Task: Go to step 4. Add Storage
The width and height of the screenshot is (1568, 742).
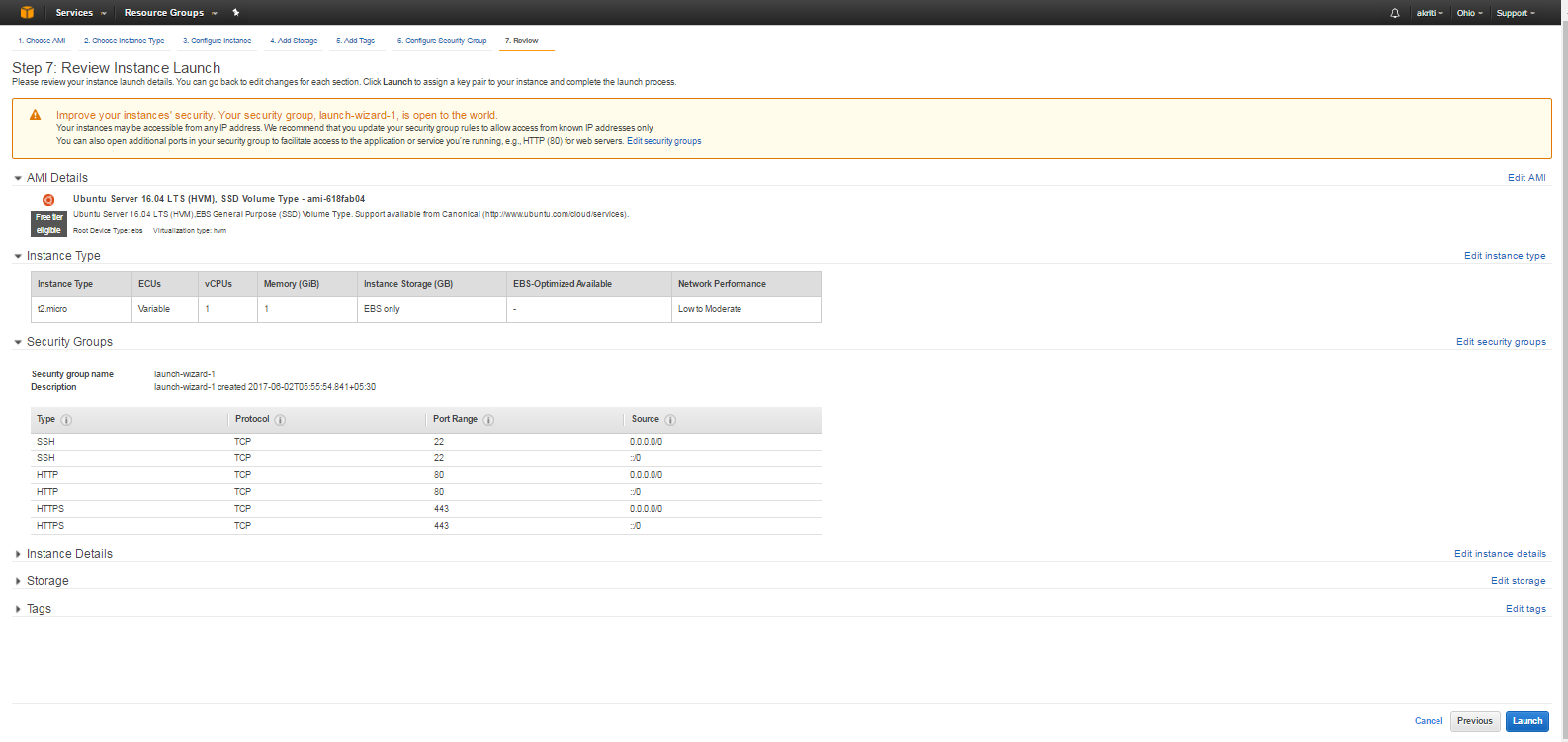Action: coord(294,41)
